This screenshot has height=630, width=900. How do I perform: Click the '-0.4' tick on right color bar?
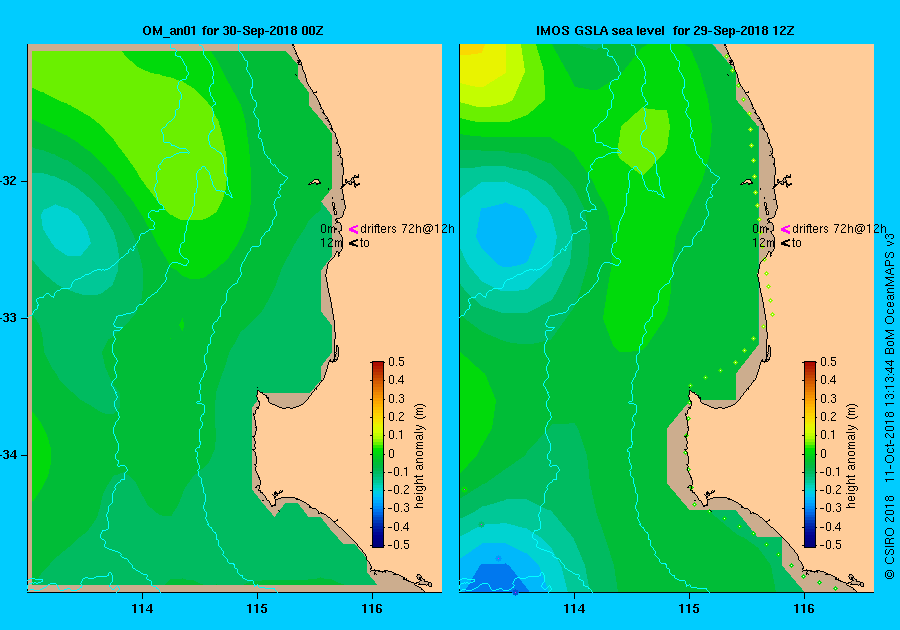831,526
